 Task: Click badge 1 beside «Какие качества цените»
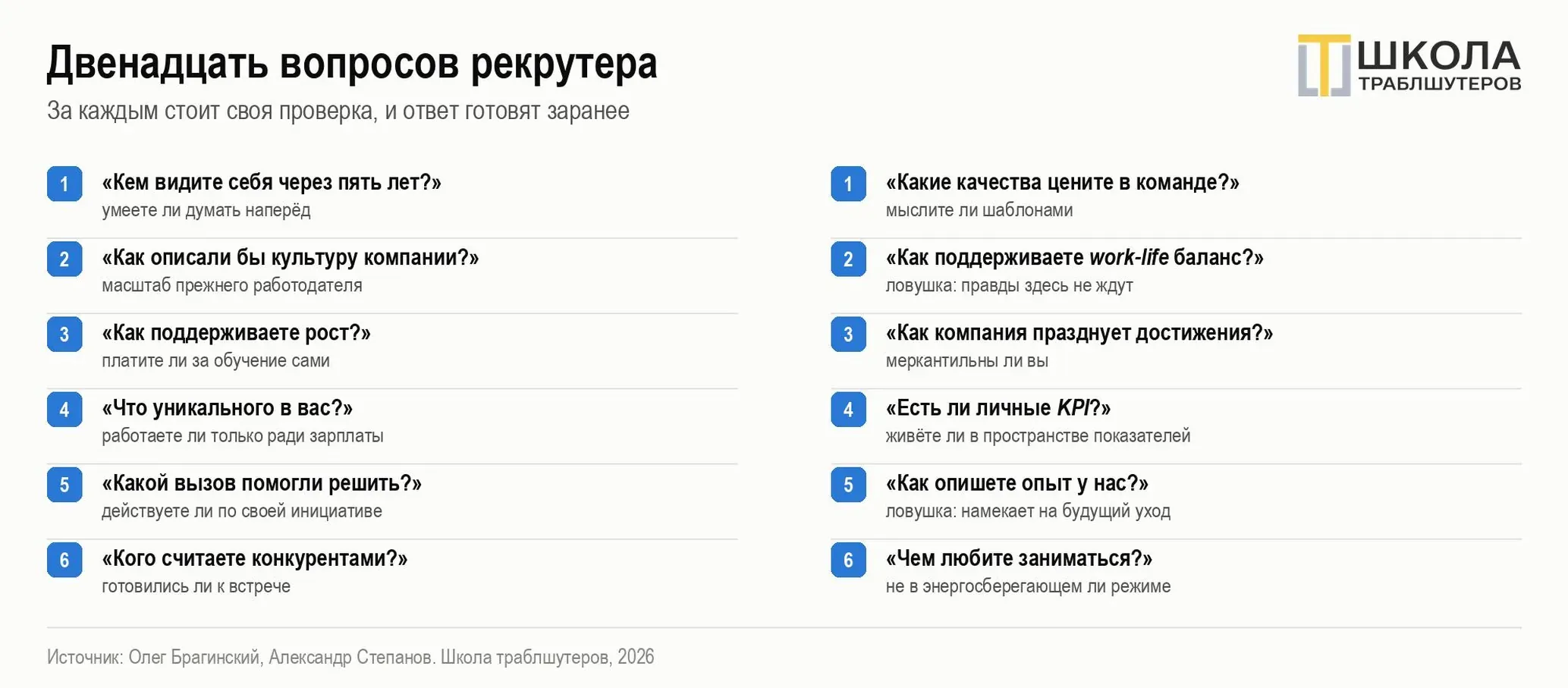click(x=848, y=184)
